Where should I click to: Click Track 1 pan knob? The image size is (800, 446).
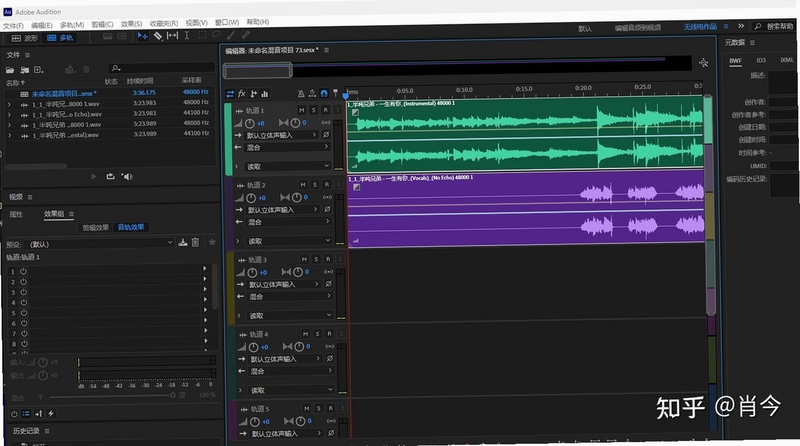point(295,122)
